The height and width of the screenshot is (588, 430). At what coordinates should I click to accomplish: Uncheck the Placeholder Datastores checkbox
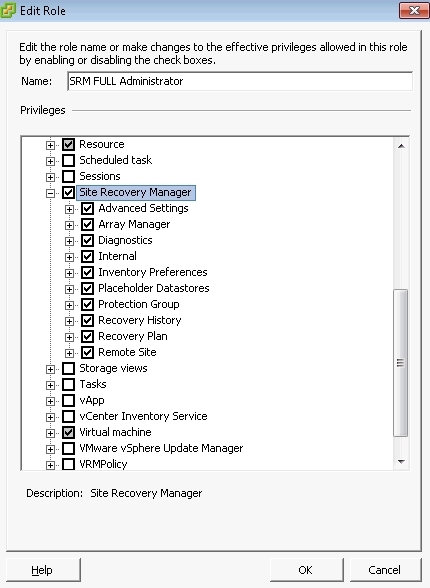(87, 288)
